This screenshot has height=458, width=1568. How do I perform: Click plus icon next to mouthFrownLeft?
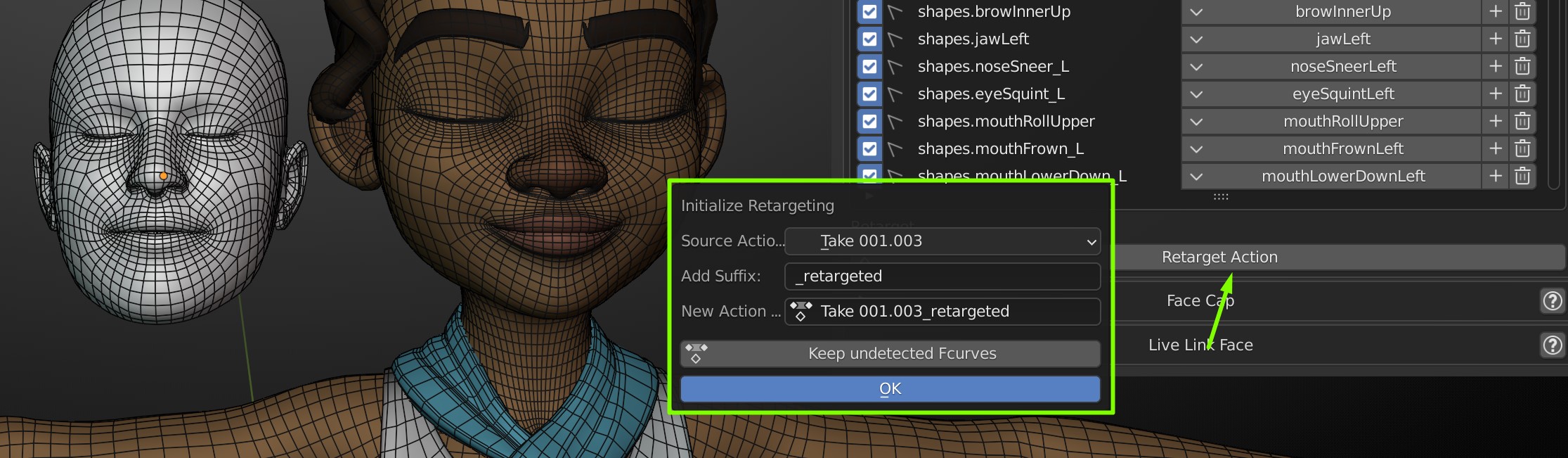click(x=1496, y=148)
